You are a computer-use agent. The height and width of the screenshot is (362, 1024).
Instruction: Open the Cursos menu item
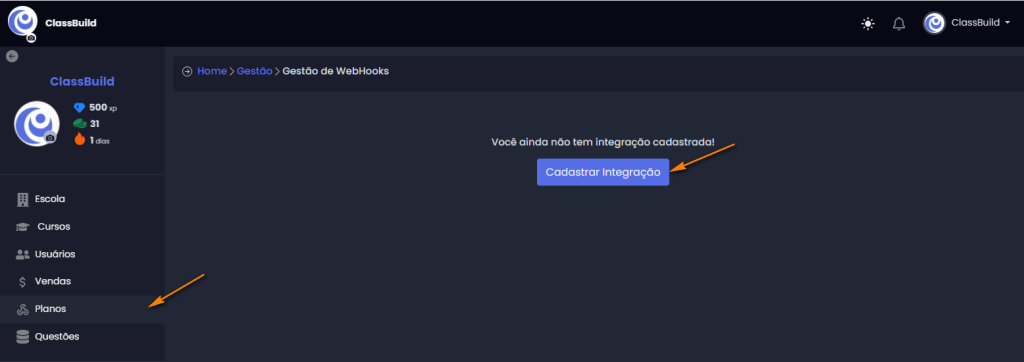[82, 227]
